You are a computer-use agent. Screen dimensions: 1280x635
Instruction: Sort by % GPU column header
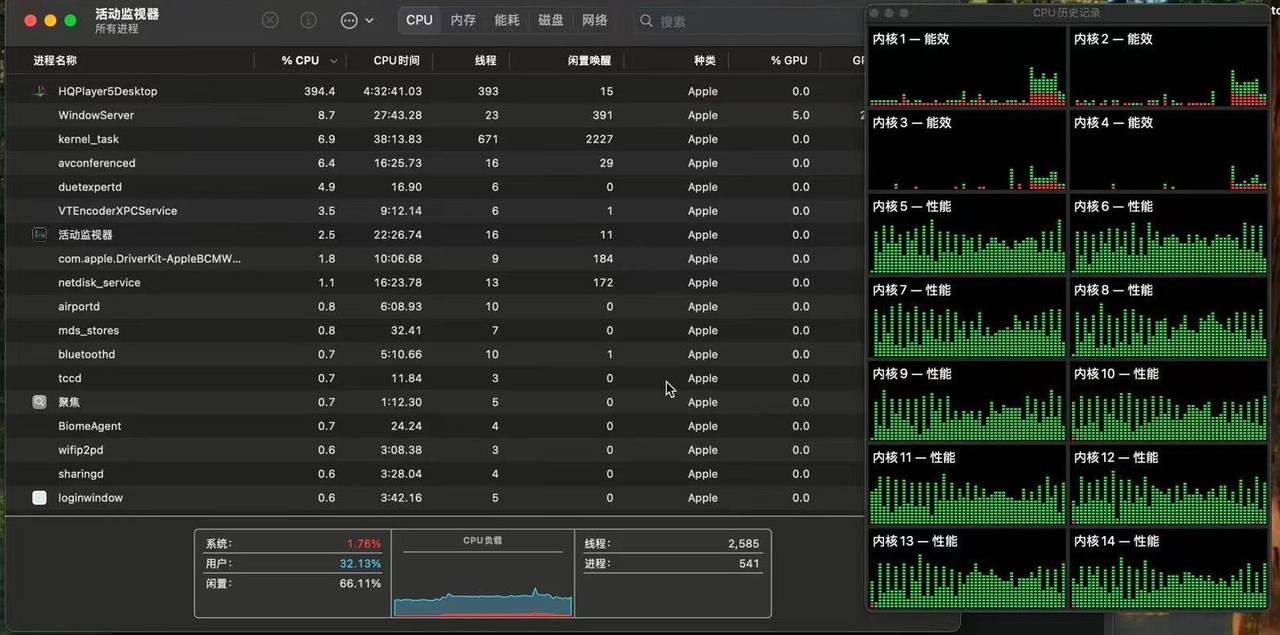point(789,61)
